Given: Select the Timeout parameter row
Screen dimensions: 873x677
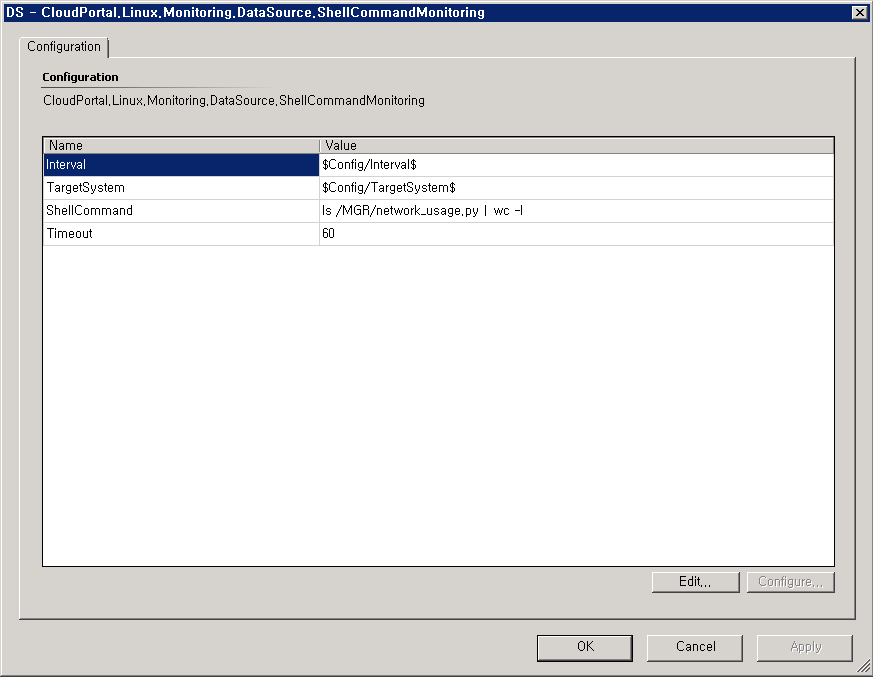Looking at the screenshot, I should (x=180, y=233).
